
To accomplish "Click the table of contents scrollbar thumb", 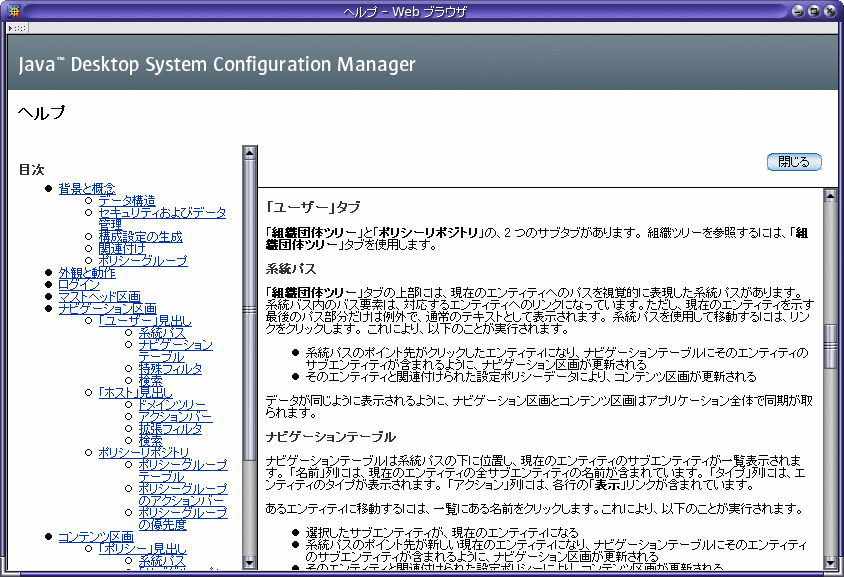I will [249, 309].
